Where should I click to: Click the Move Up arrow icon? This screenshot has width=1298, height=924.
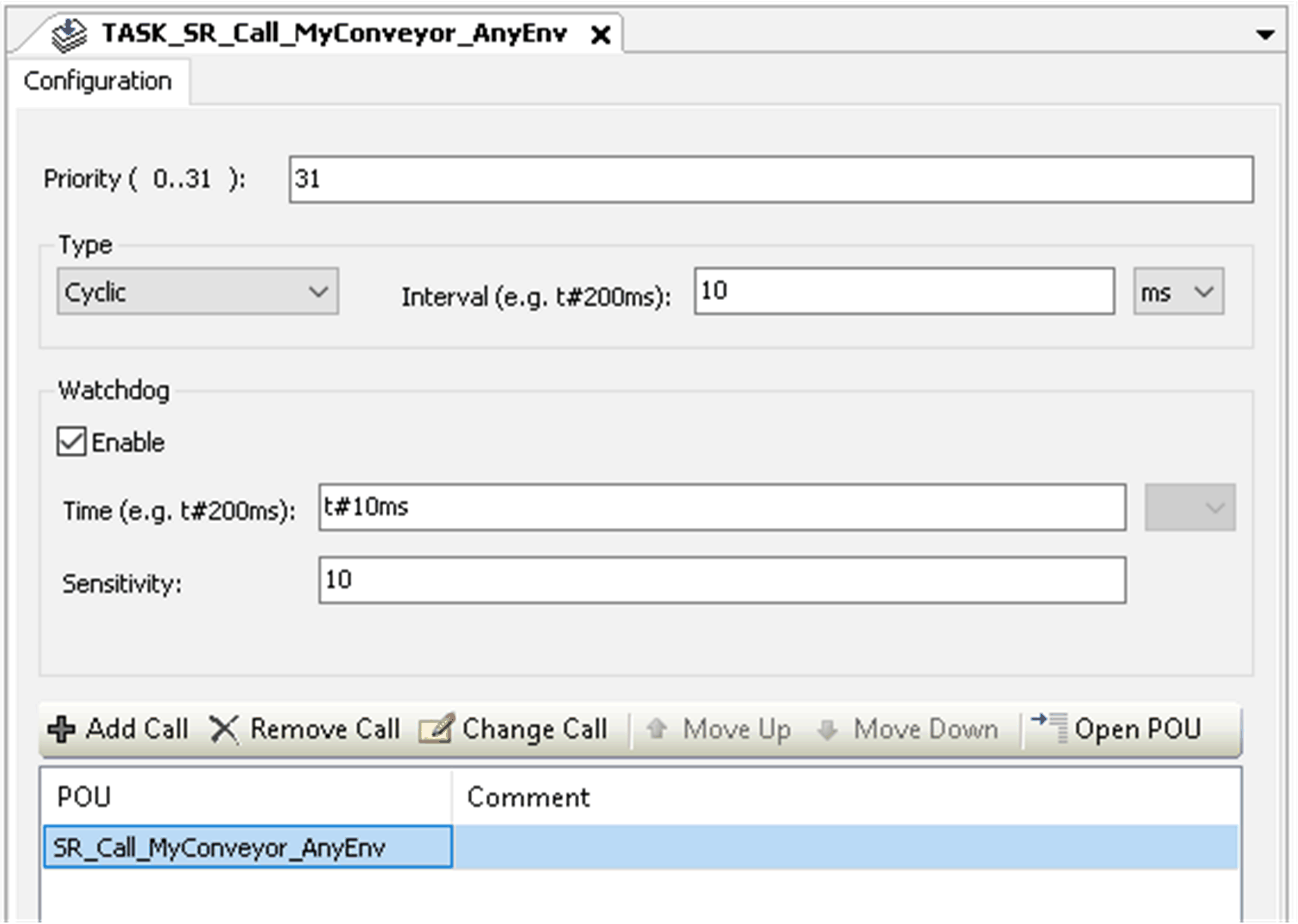coord(657,730)
